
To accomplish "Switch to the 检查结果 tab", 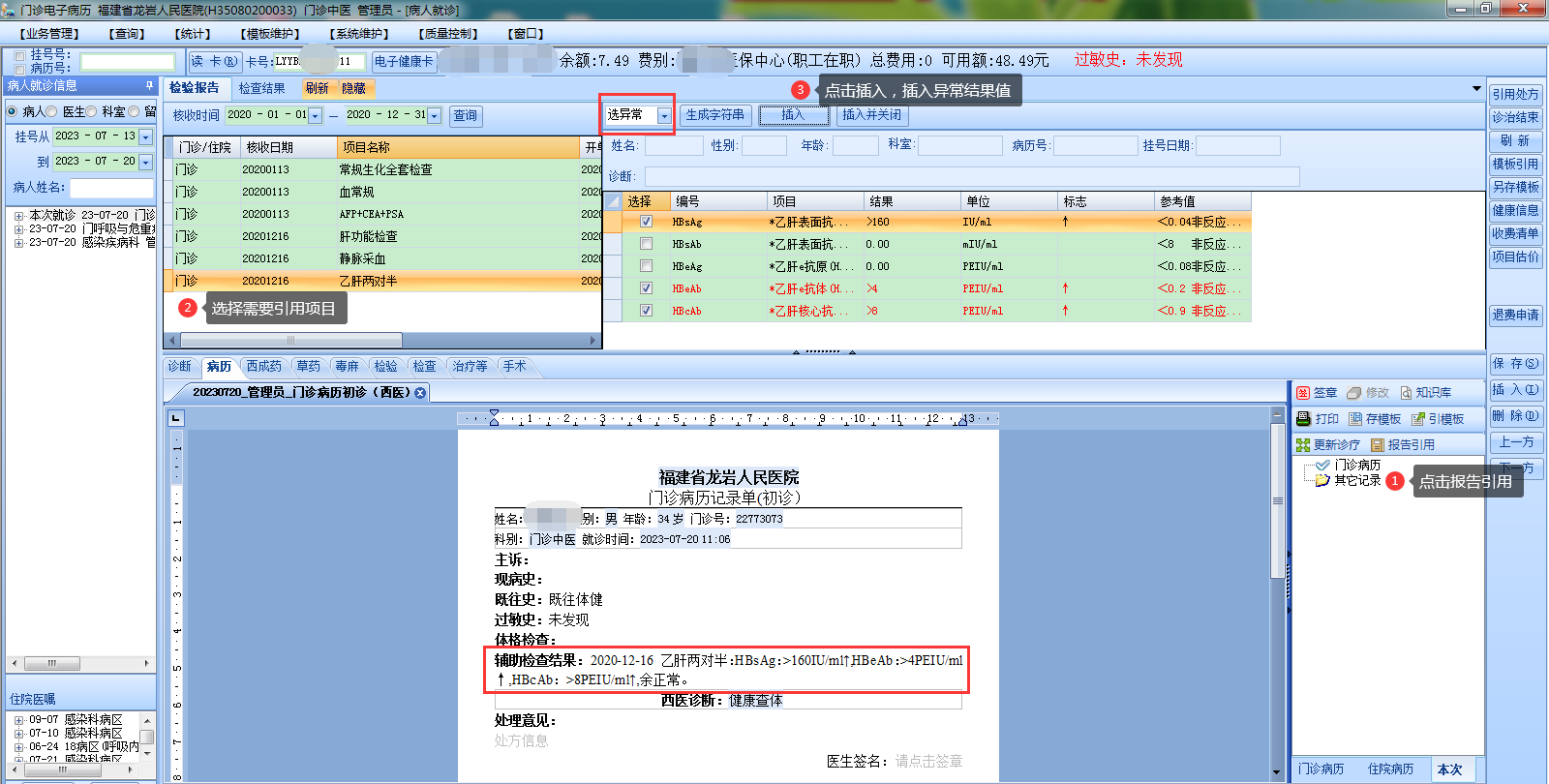I will point(261,88).
